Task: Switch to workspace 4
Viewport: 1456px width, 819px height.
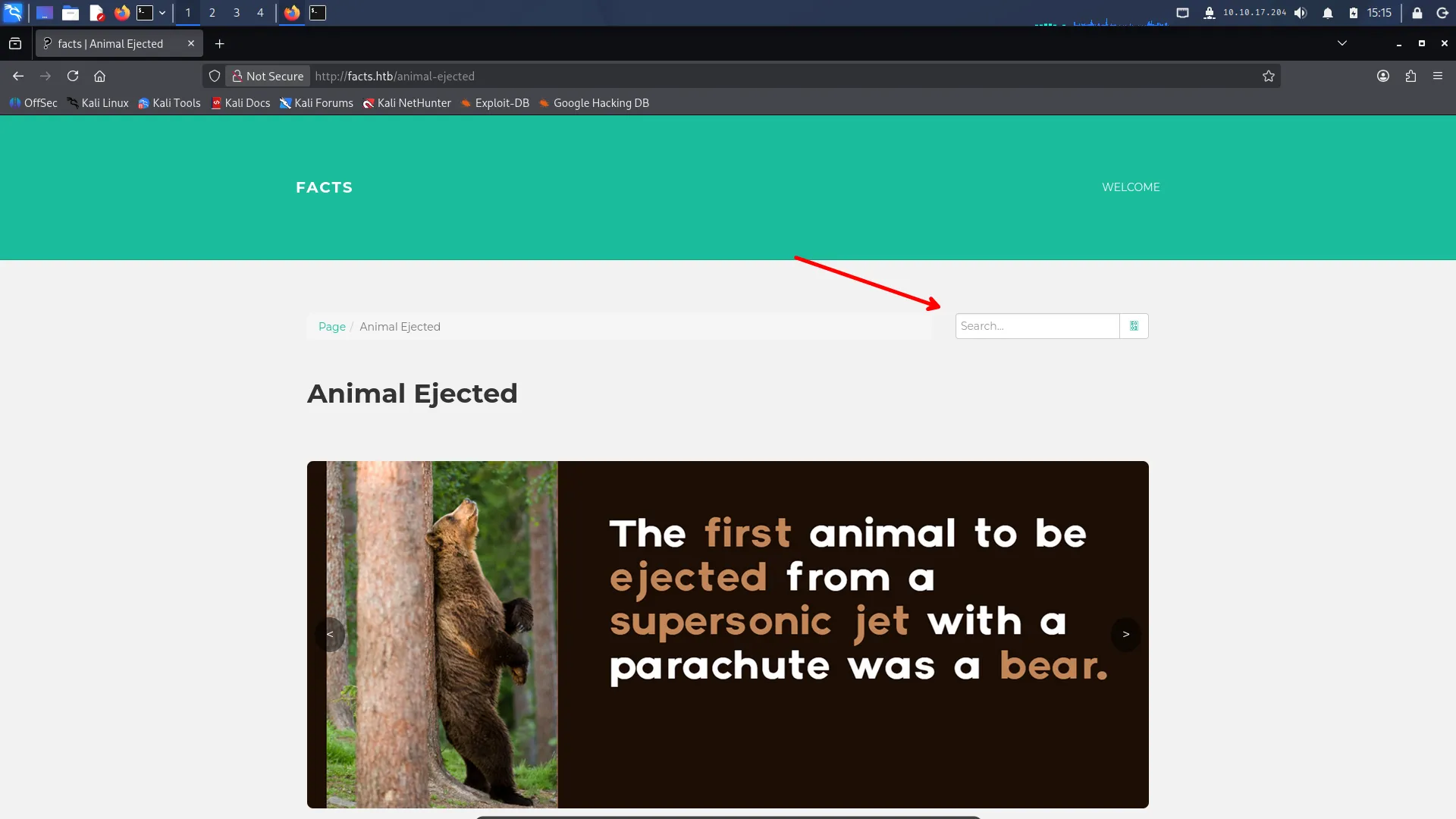Action: [x=260, y=13]
